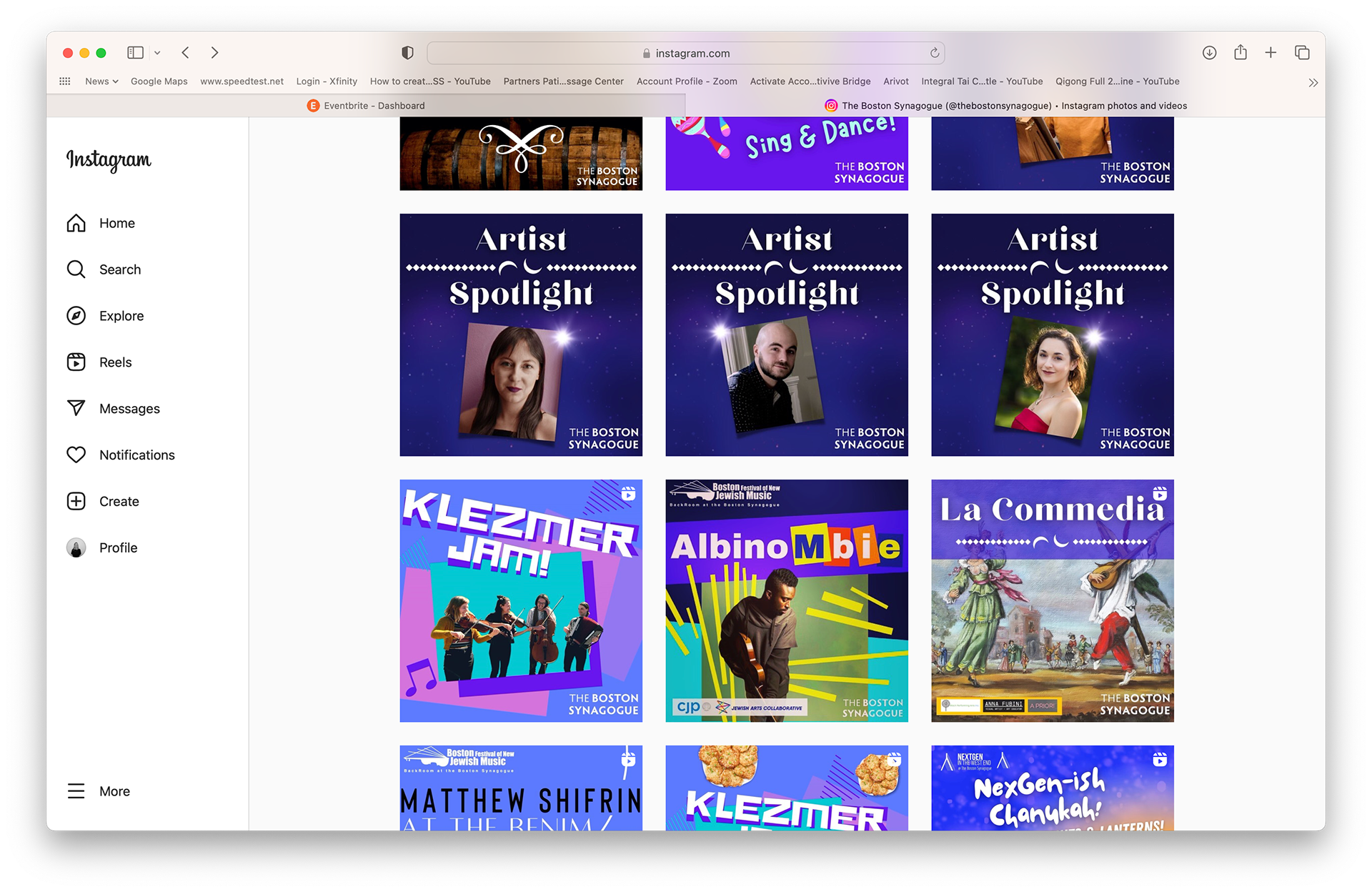Open the Instagram logo home link
This screenshot has width=1372, height=892.
[109, 159]
